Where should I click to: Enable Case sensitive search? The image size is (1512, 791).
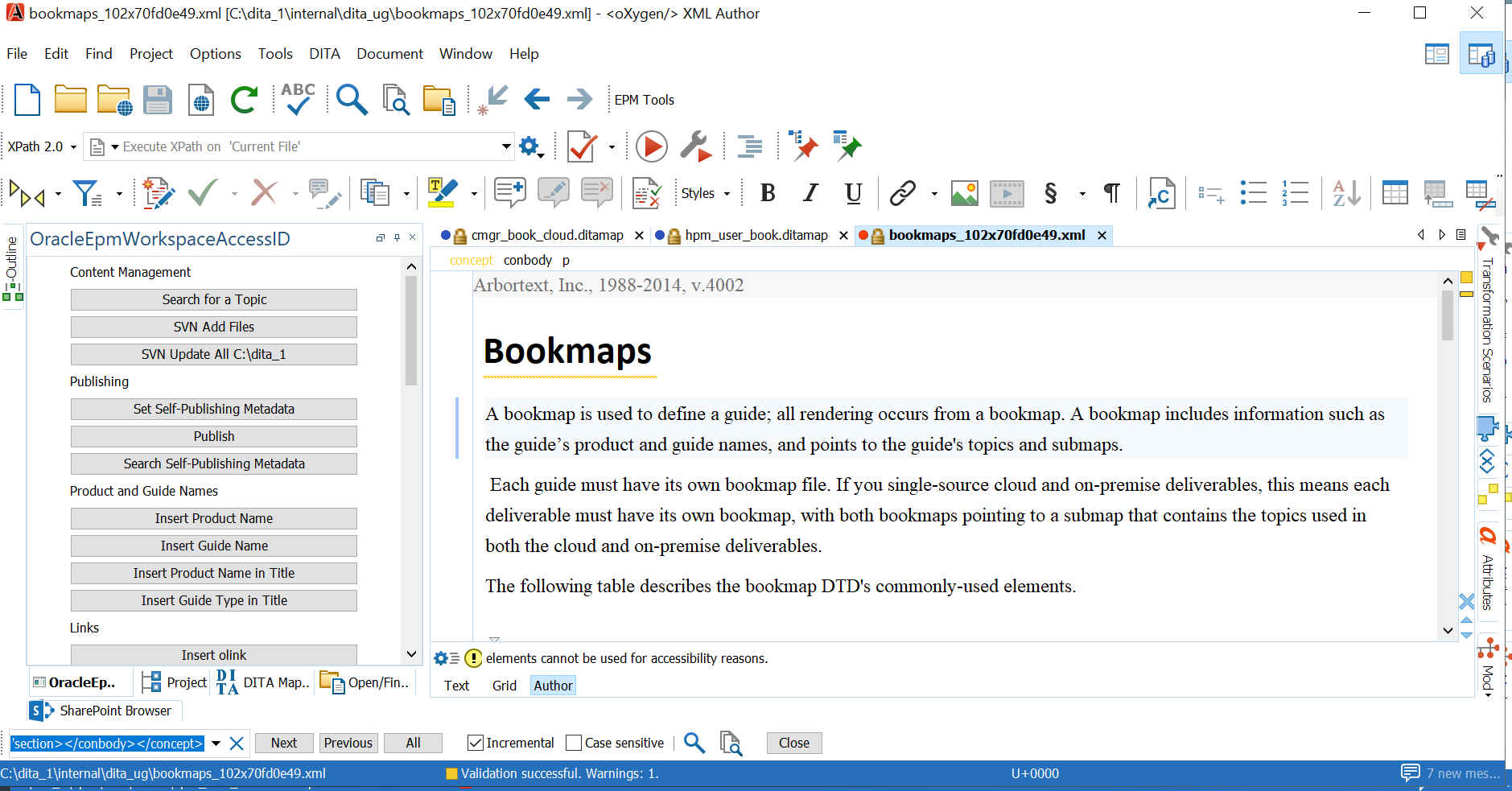574,743
